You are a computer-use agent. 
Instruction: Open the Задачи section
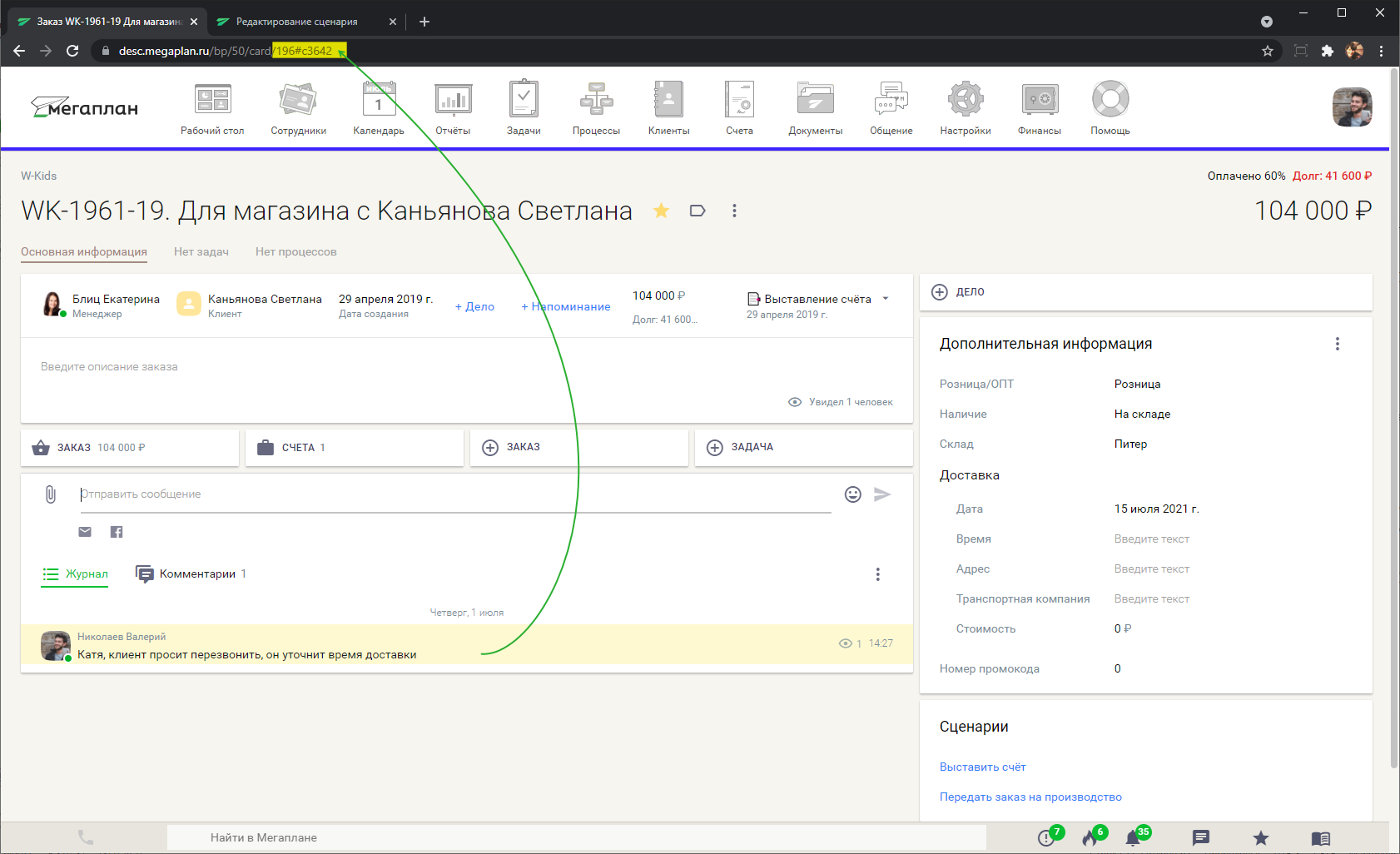click(x=524, y=108)
